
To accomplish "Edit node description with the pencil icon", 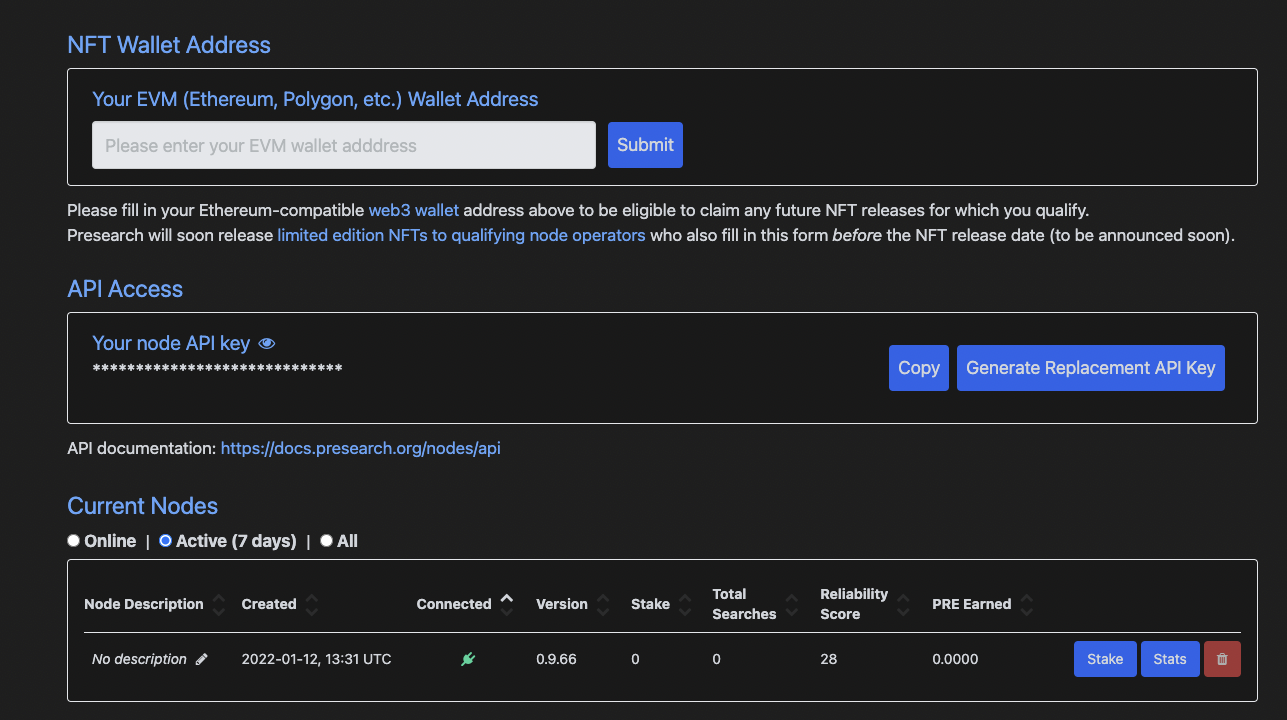I will [x=202, y=659].
